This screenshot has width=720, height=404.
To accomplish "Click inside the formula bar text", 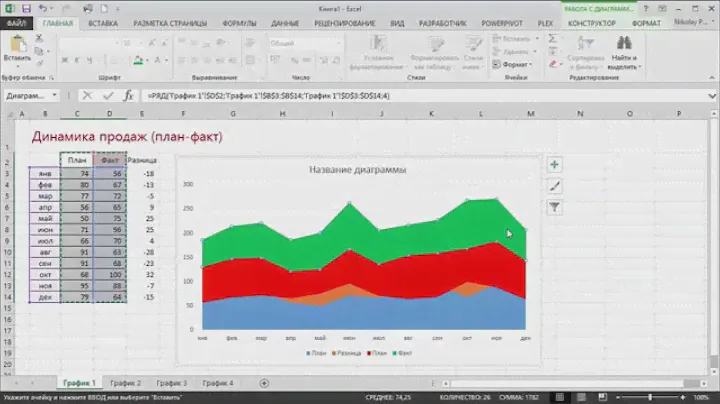I will click(400, 96).
